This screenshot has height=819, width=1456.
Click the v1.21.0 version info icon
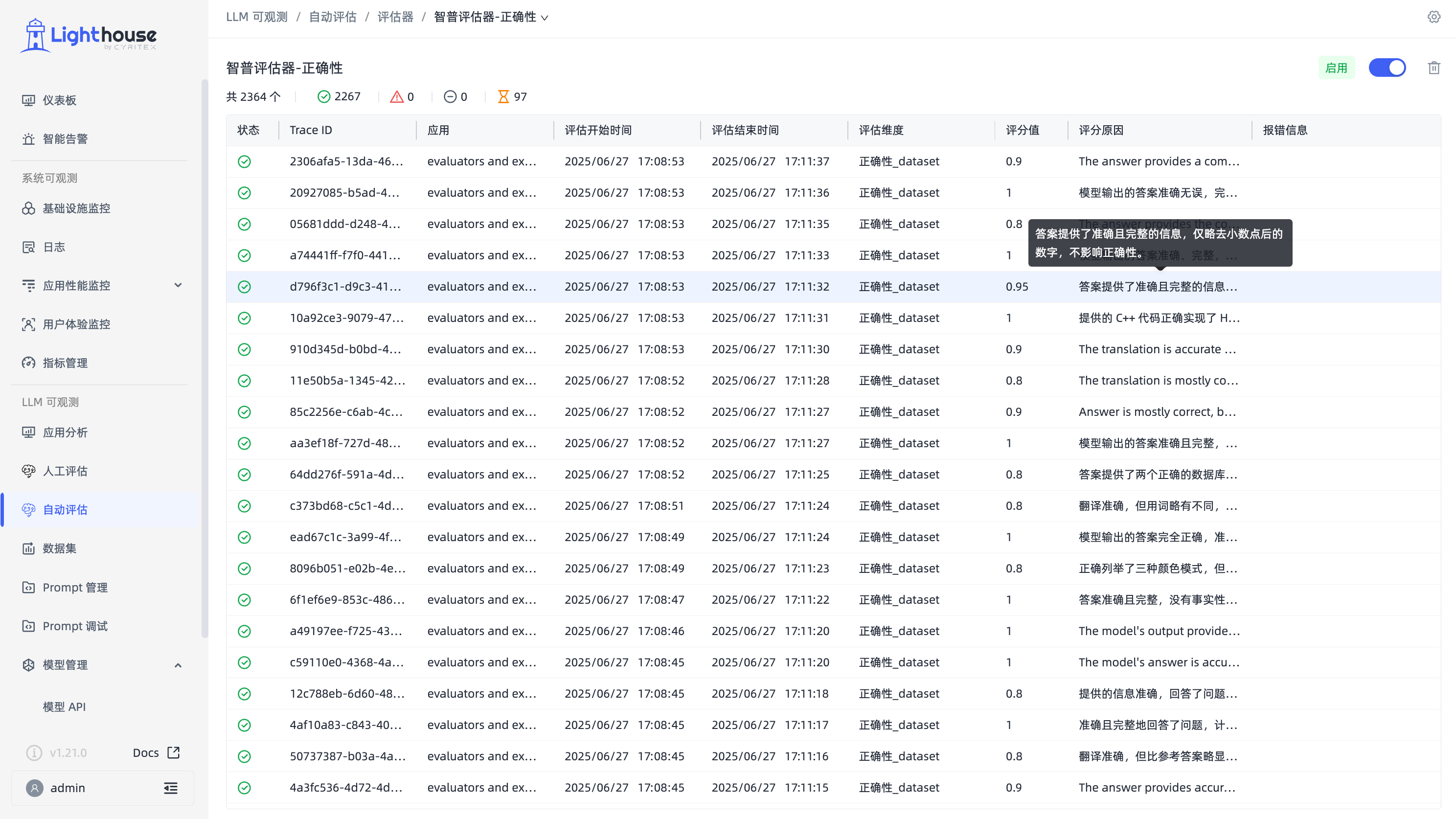34,753
